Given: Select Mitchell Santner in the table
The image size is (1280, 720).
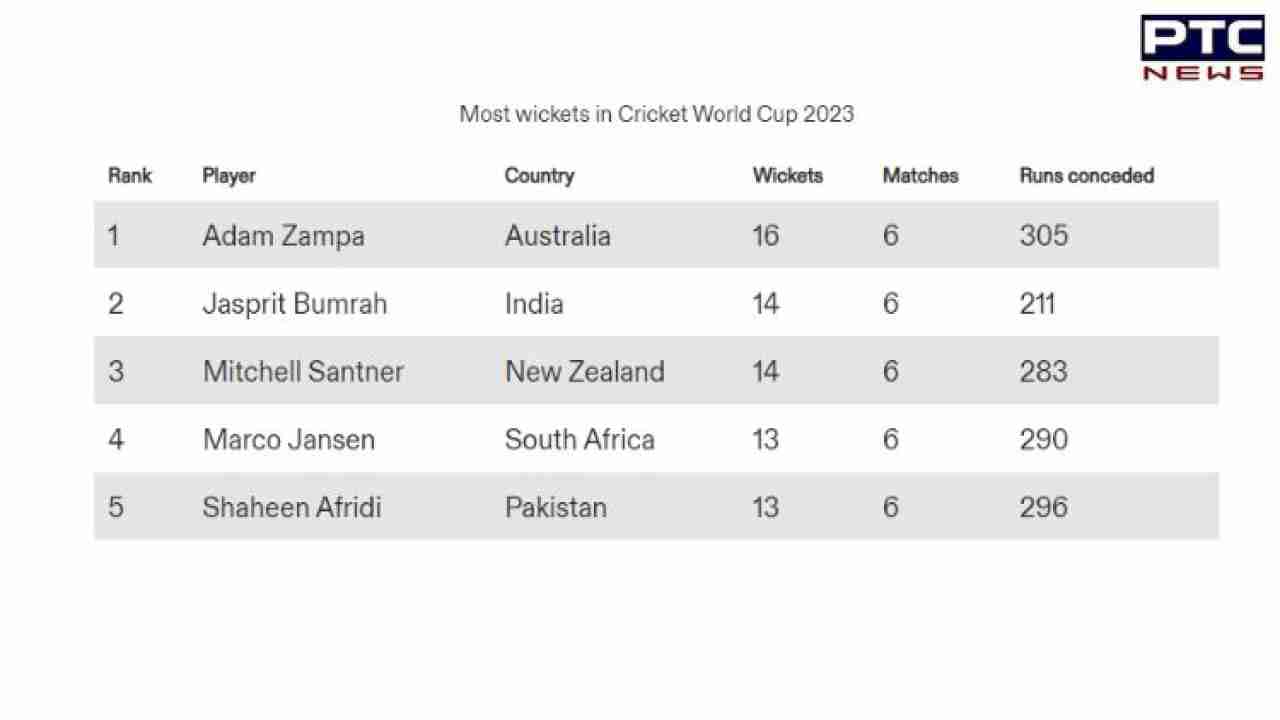Looking at the screenshot, I should [303, 372].
